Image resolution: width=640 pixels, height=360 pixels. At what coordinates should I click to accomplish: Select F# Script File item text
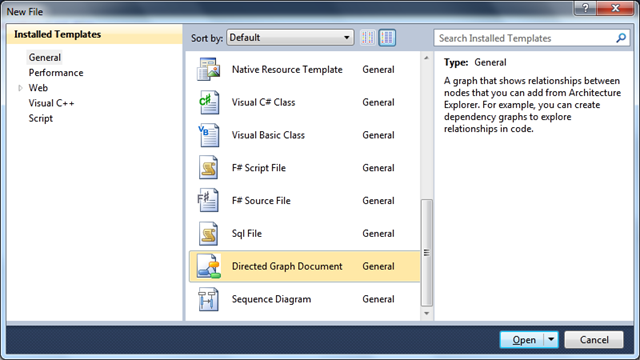click(259, 168)
